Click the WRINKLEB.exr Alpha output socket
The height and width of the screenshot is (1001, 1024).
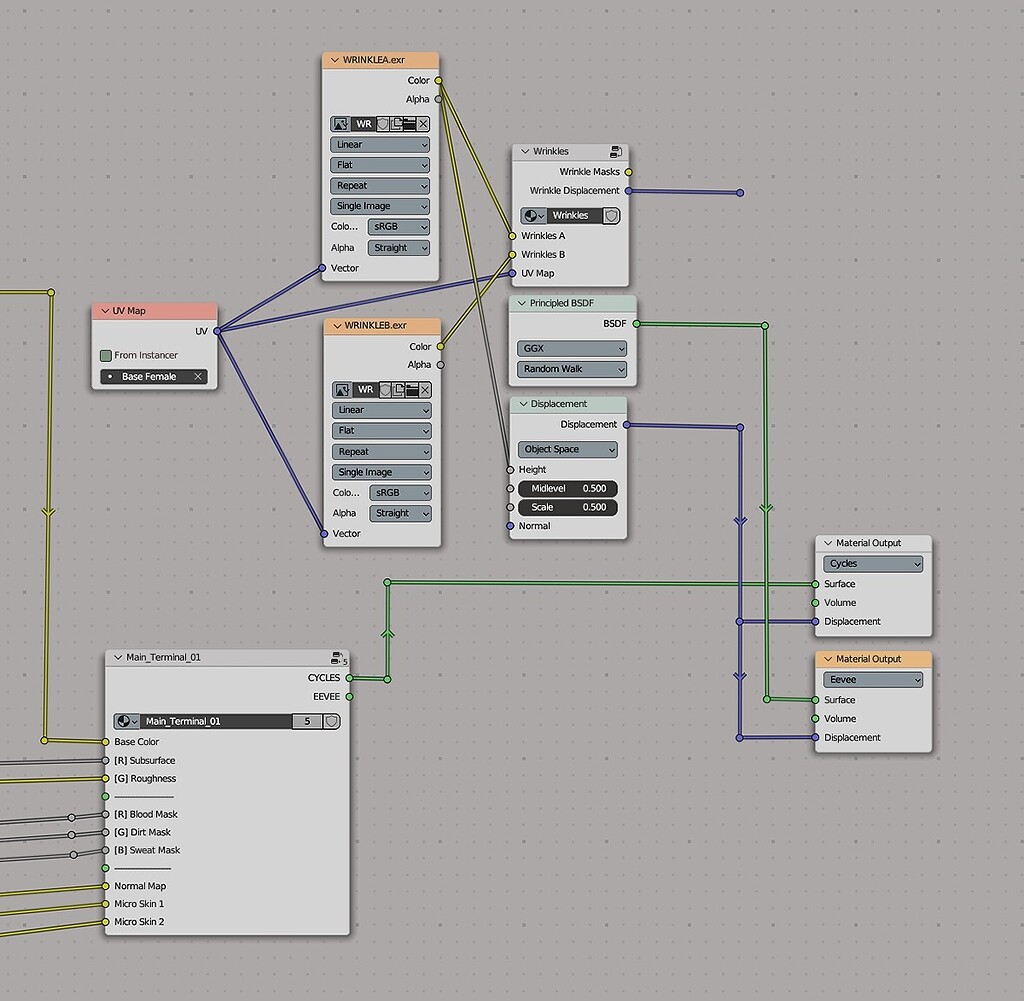point(440,365)
